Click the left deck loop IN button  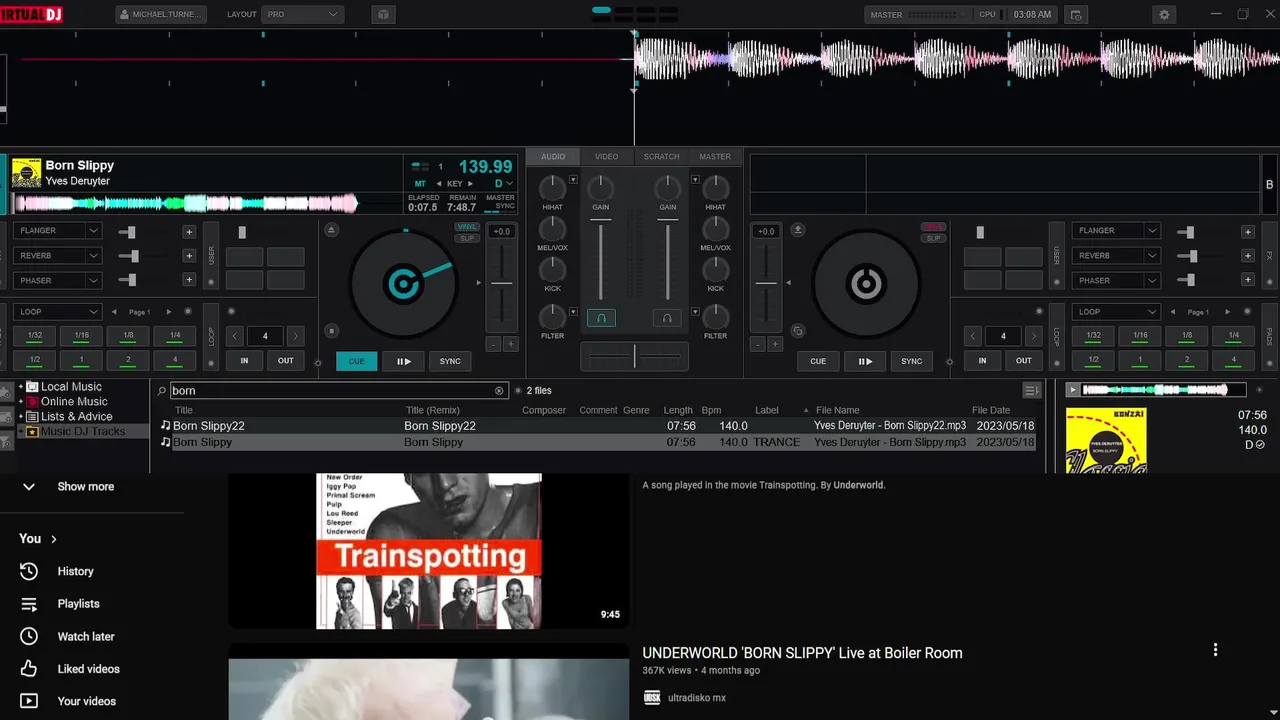(x=244, y=361)
